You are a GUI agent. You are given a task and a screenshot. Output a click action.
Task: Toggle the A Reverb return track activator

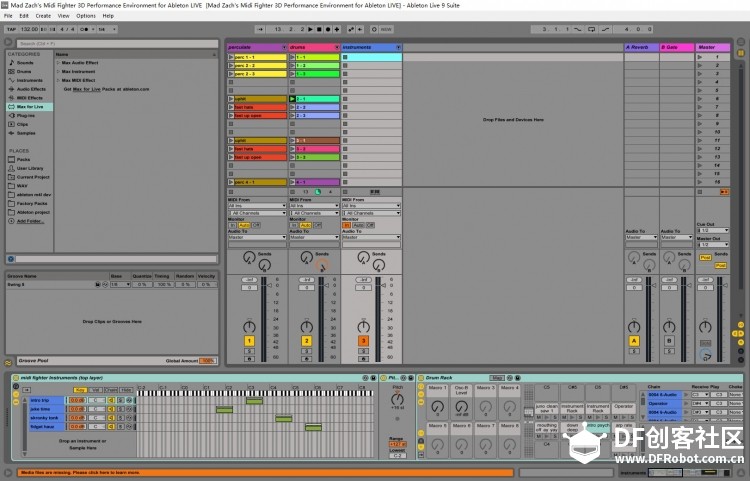634,341
